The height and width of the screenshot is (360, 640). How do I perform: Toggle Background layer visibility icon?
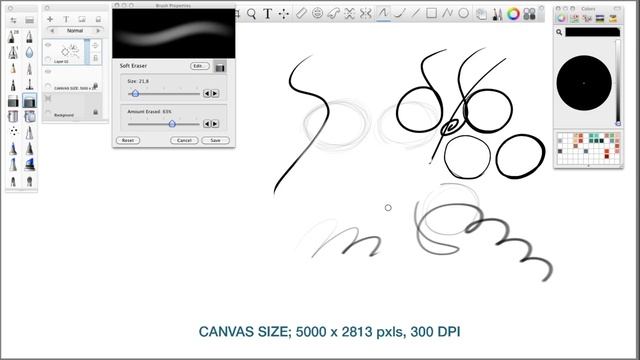(48, 99)
